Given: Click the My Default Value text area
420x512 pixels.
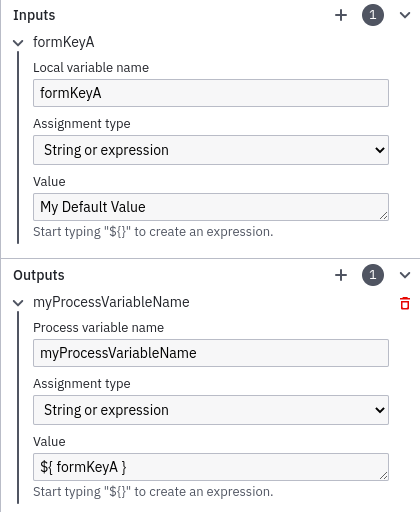Looking at the screenshot, I should [x=211, y=207].
